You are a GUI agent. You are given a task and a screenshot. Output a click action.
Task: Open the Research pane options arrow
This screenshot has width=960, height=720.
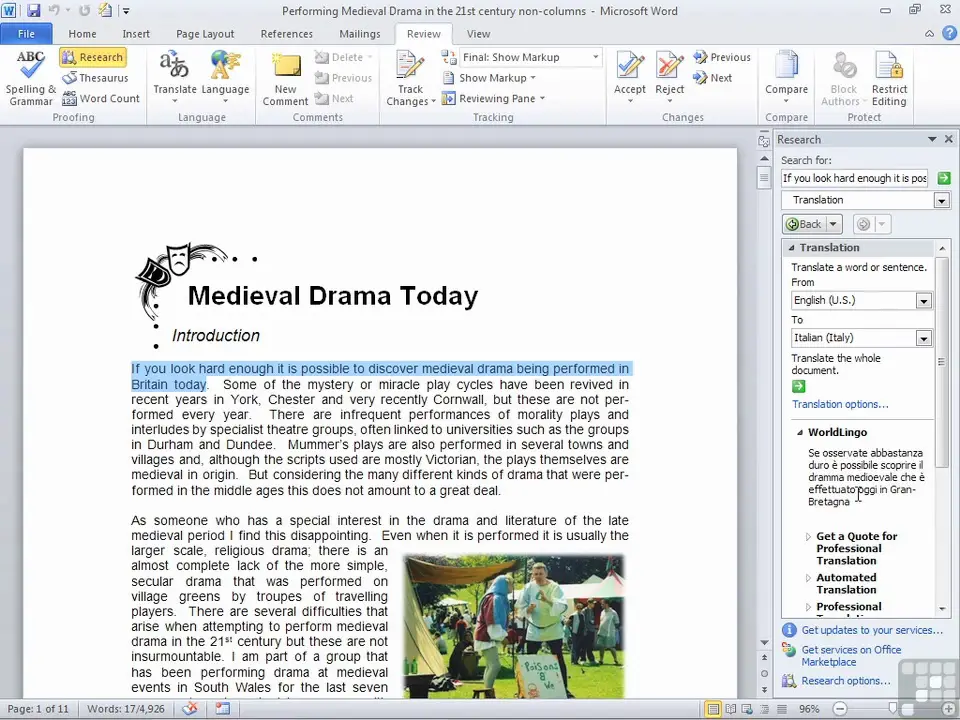[x=932, y=139]
